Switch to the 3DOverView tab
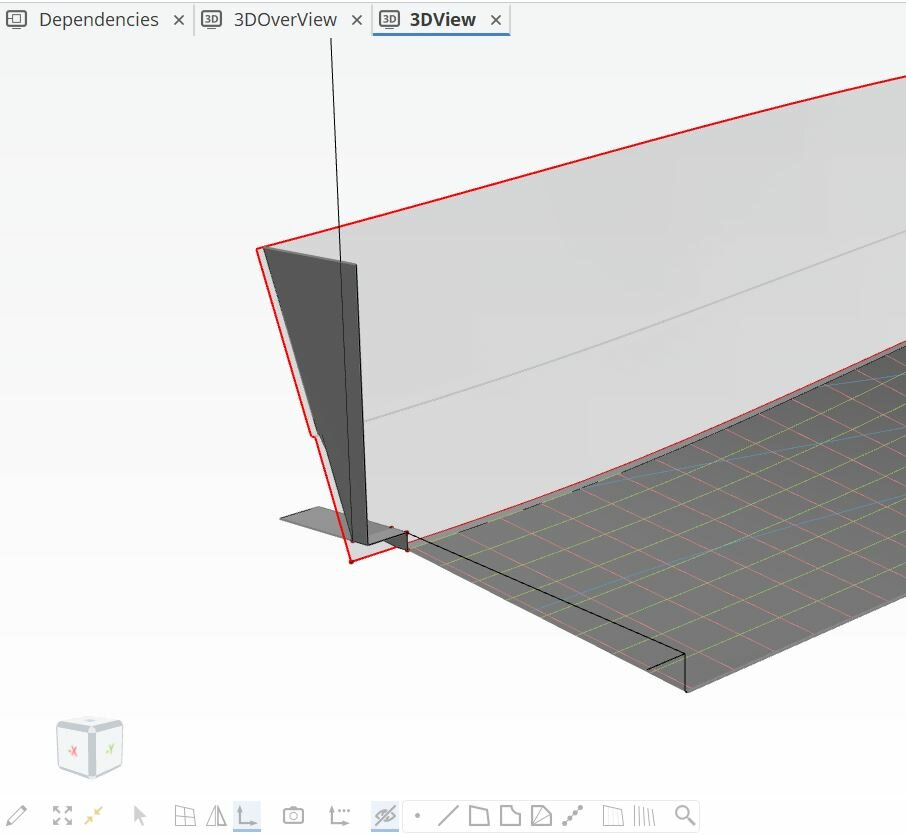 285,20
